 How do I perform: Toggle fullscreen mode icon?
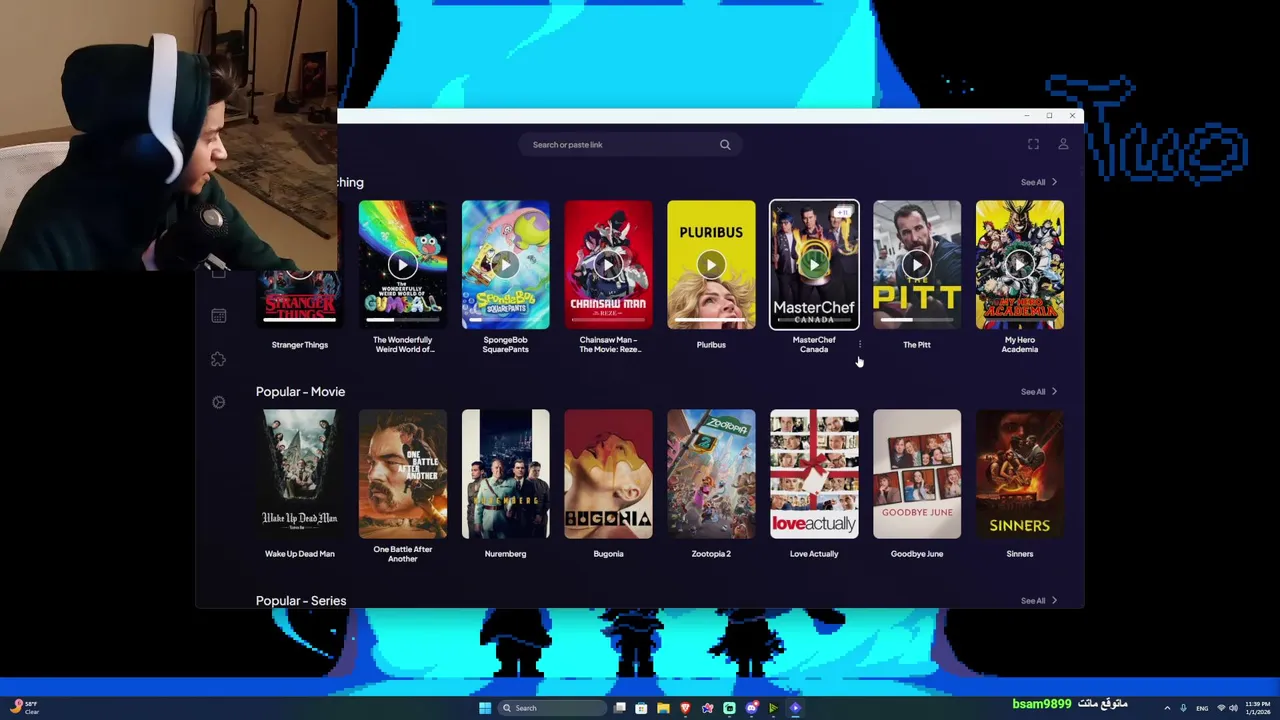[x=1033, y=145]
